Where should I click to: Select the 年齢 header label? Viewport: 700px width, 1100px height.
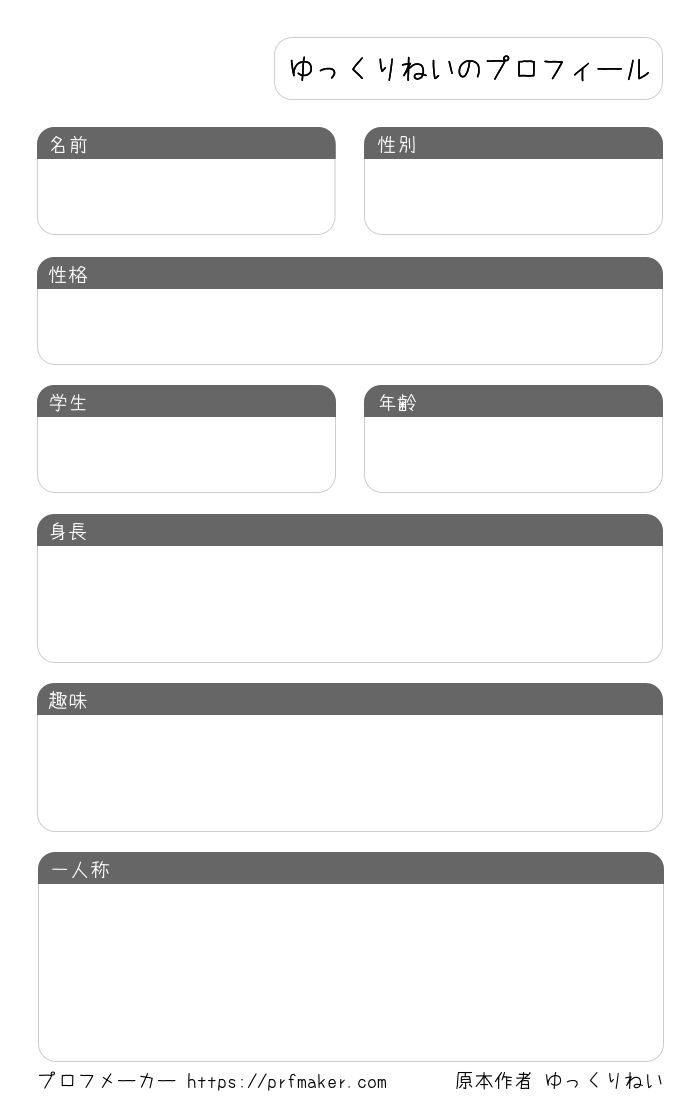(x=398, y=403)
